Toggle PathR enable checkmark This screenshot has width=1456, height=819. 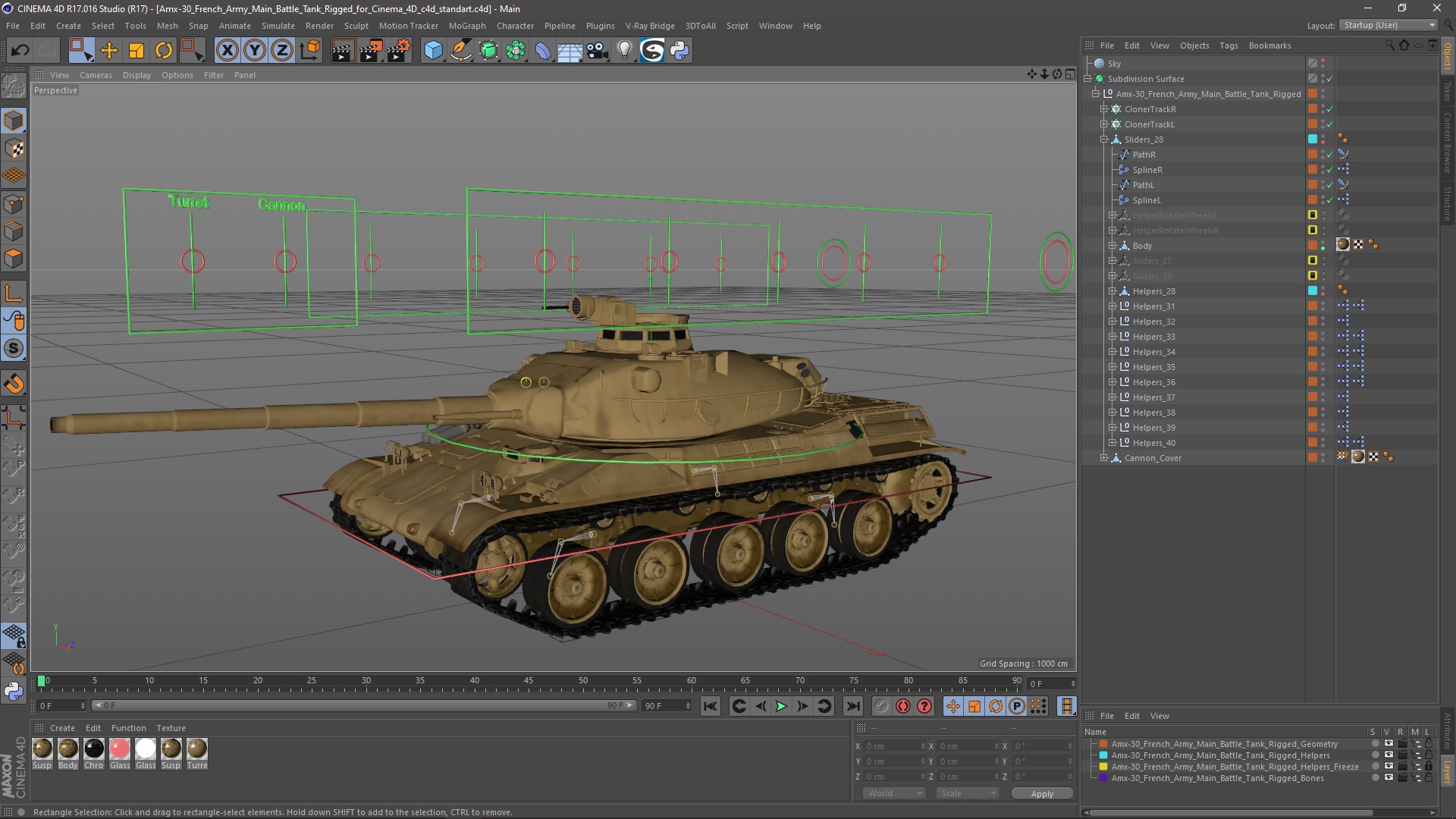[1329, 155]
